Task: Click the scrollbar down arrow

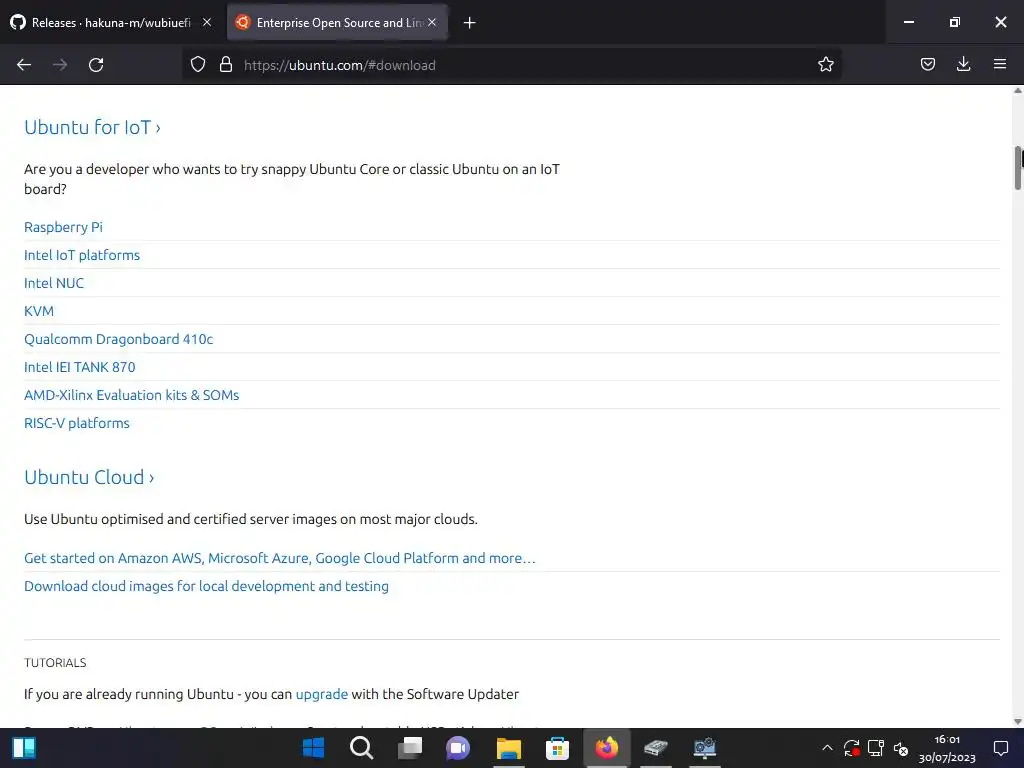Action: click(1017, 722)
